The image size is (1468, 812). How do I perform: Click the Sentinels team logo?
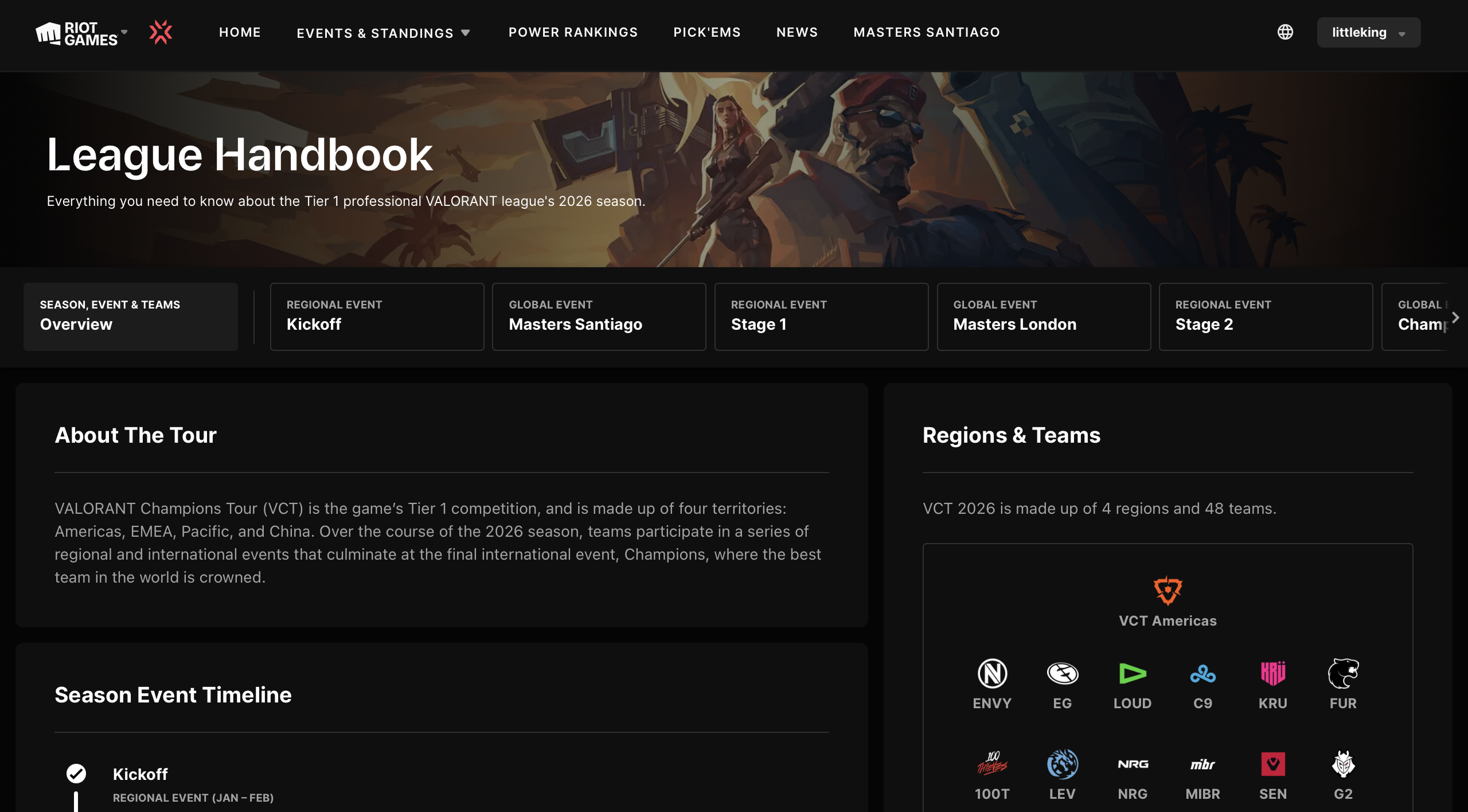point(1272,764)
